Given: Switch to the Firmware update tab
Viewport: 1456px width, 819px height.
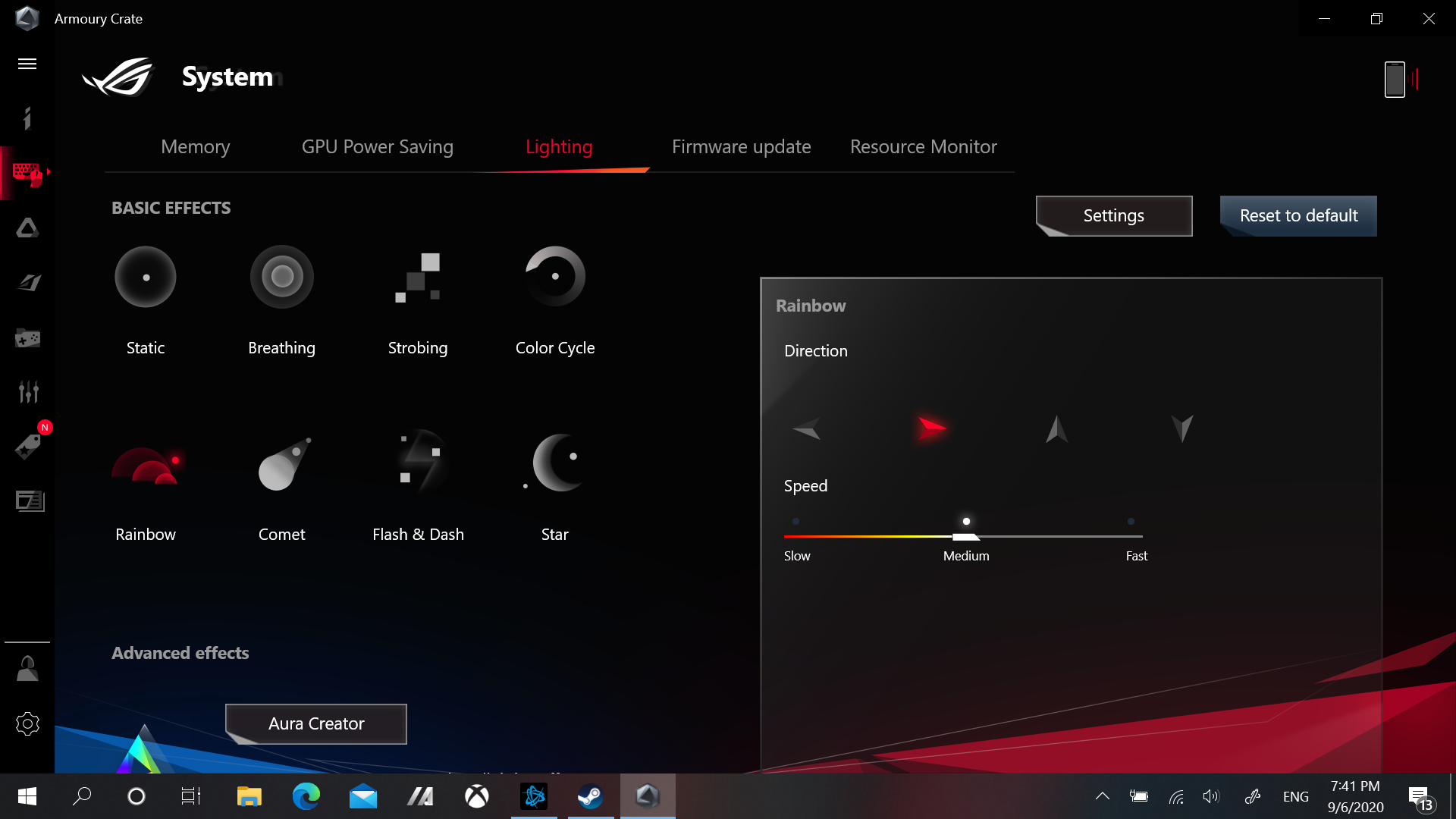Looking at the screenshot, I should (742, 147).
